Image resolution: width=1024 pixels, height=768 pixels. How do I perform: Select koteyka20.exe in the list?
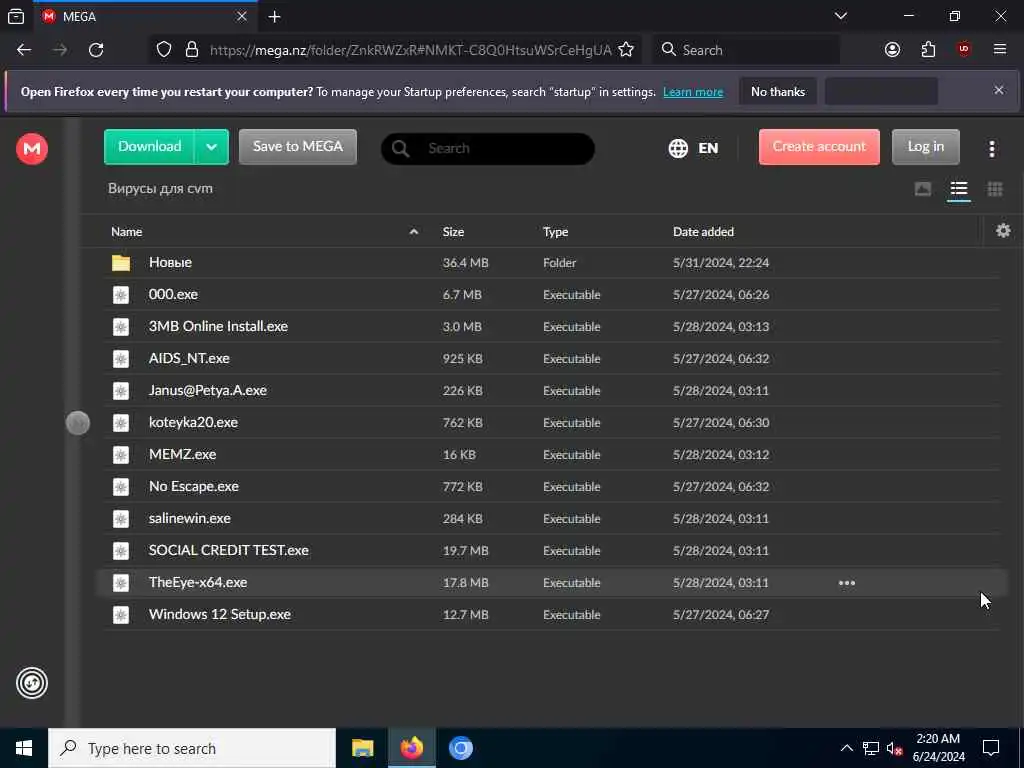pos(193,423)
